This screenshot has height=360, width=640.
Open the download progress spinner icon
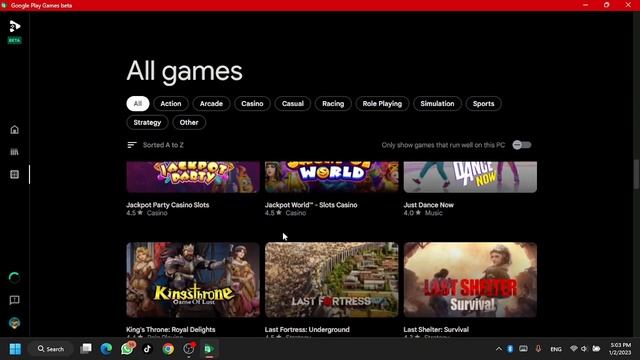tap(14, 278)
